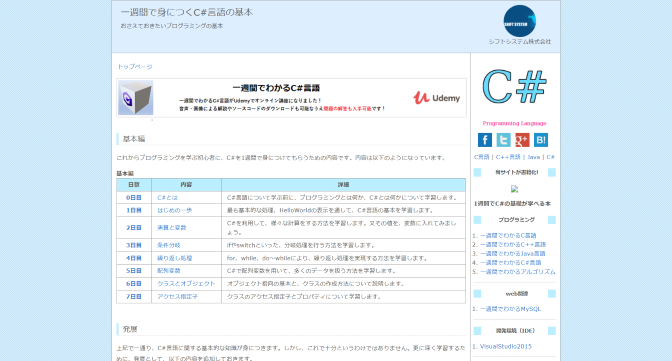Click the おさえておきたいプログラミングの基本 subtitle
The height and width of the screenshot is (361, 672).
[x=172, y=26]
